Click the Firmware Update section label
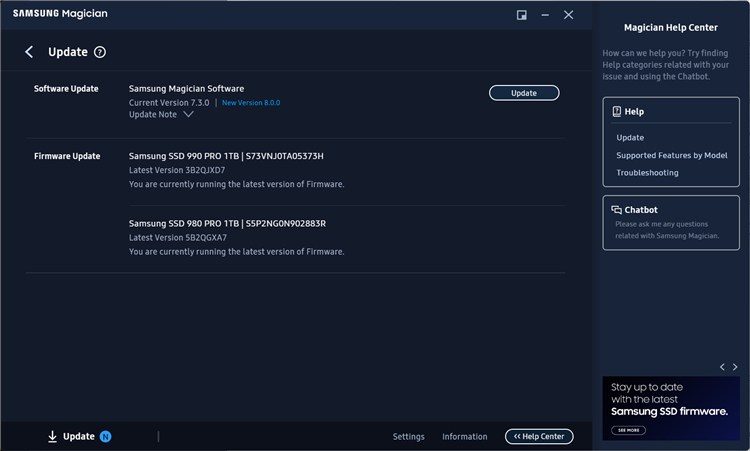Viewport: 750px width, 451px height. (x=67, y=156)
